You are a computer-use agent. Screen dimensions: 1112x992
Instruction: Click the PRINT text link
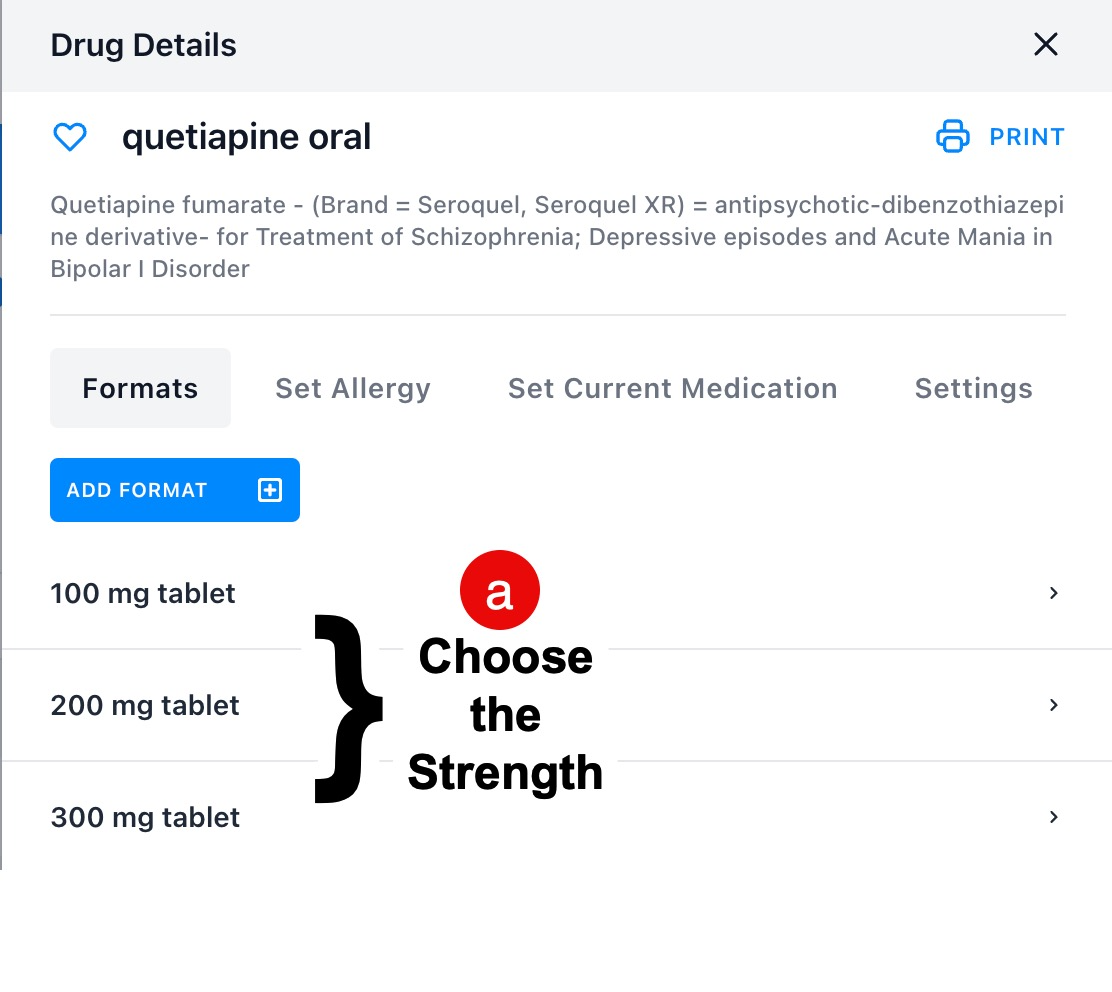pos(1027,137)
